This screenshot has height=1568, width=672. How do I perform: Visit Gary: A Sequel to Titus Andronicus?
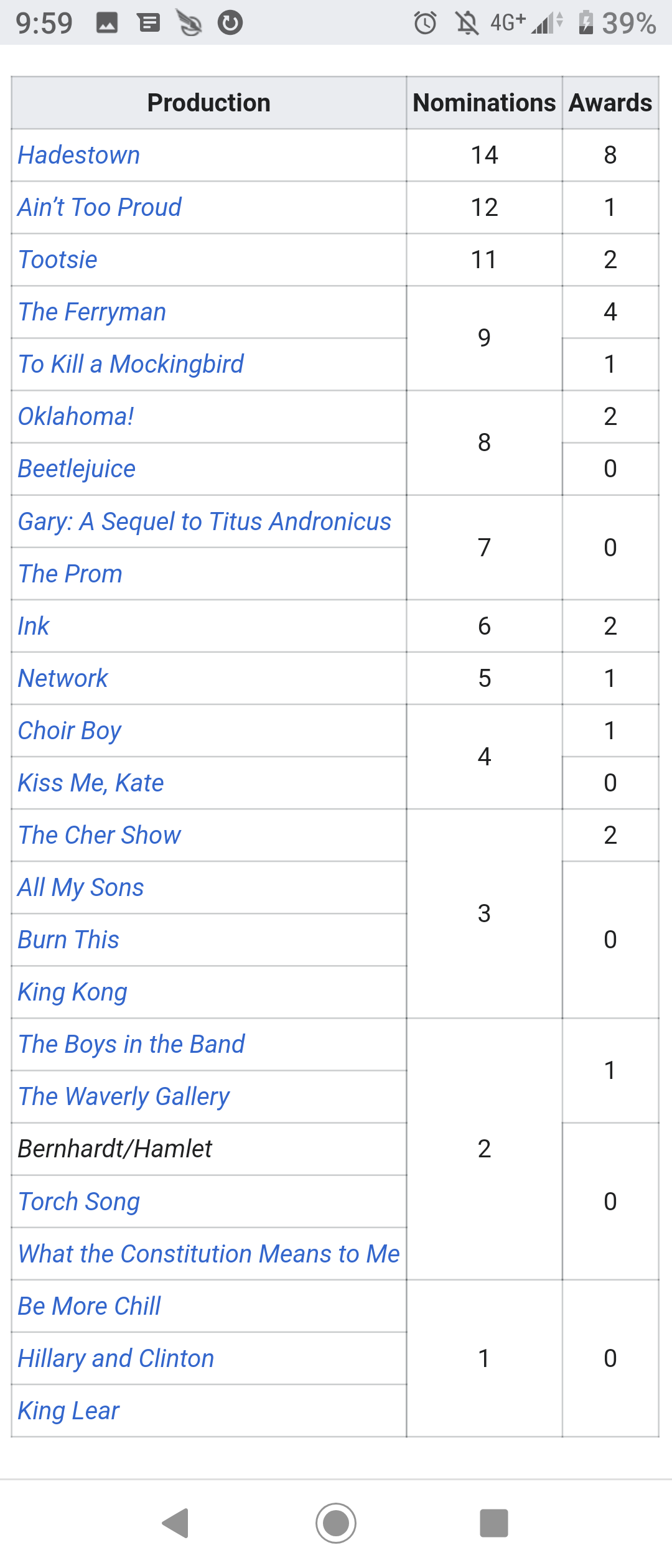[205, 522]
